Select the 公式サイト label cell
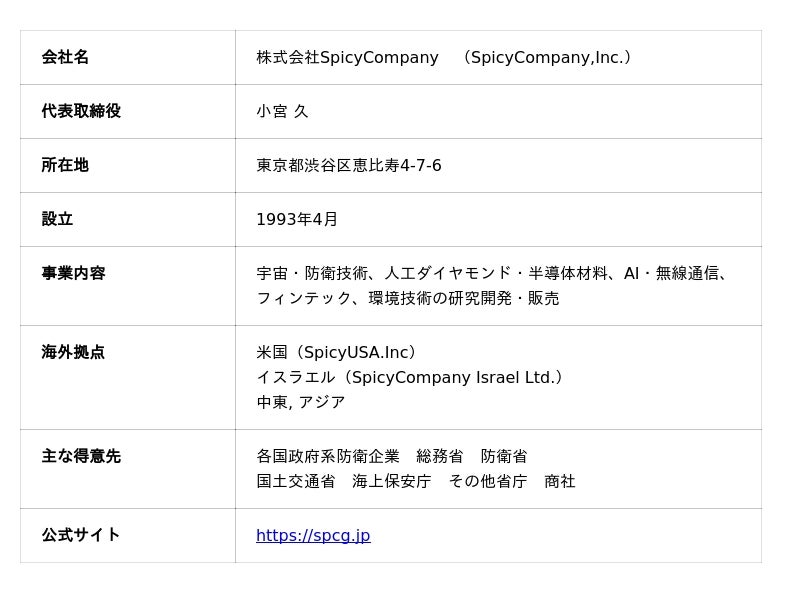The height and width of the screenshot is (593, 800). click(81, 536)
